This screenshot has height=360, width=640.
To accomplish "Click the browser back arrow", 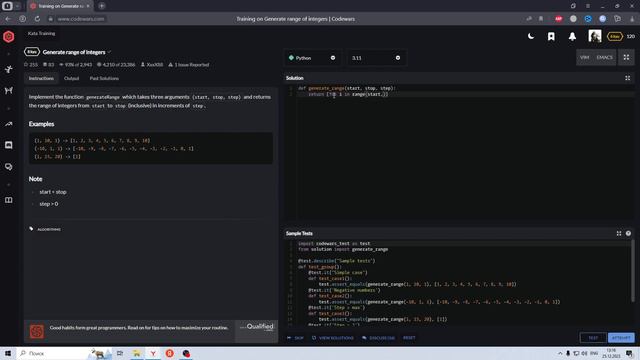I will [8, 19].
